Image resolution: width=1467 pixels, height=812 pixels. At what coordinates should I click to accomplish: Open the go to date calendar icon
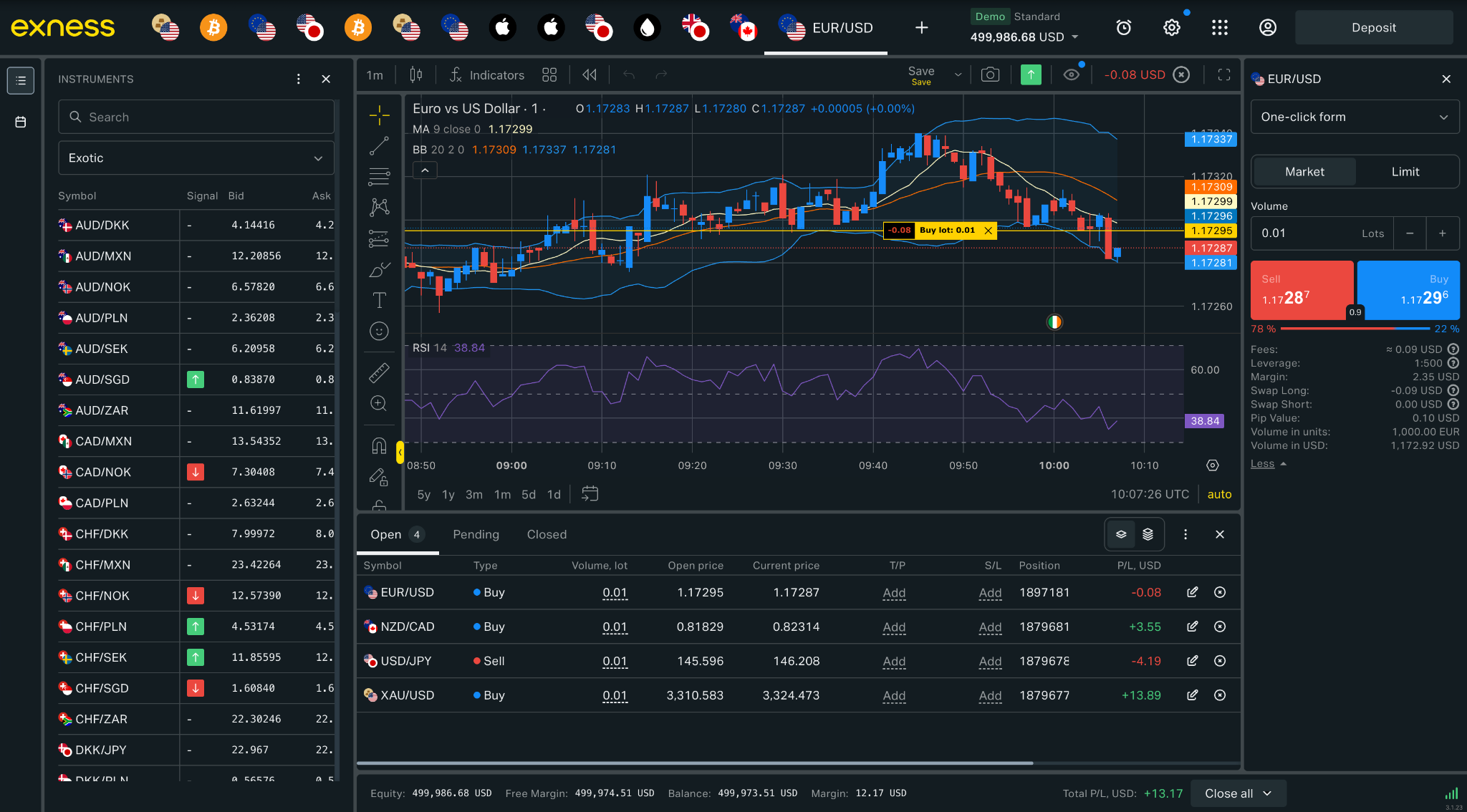pos(590,494)
